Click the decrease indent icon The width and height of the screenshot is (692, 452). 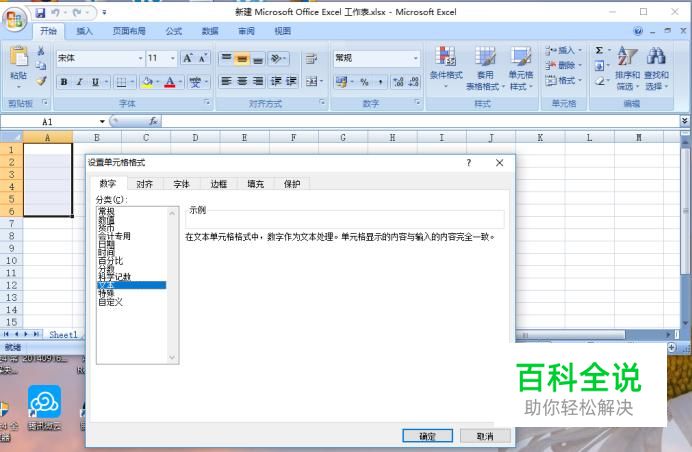pyautogui.click(x=276, y=81)
